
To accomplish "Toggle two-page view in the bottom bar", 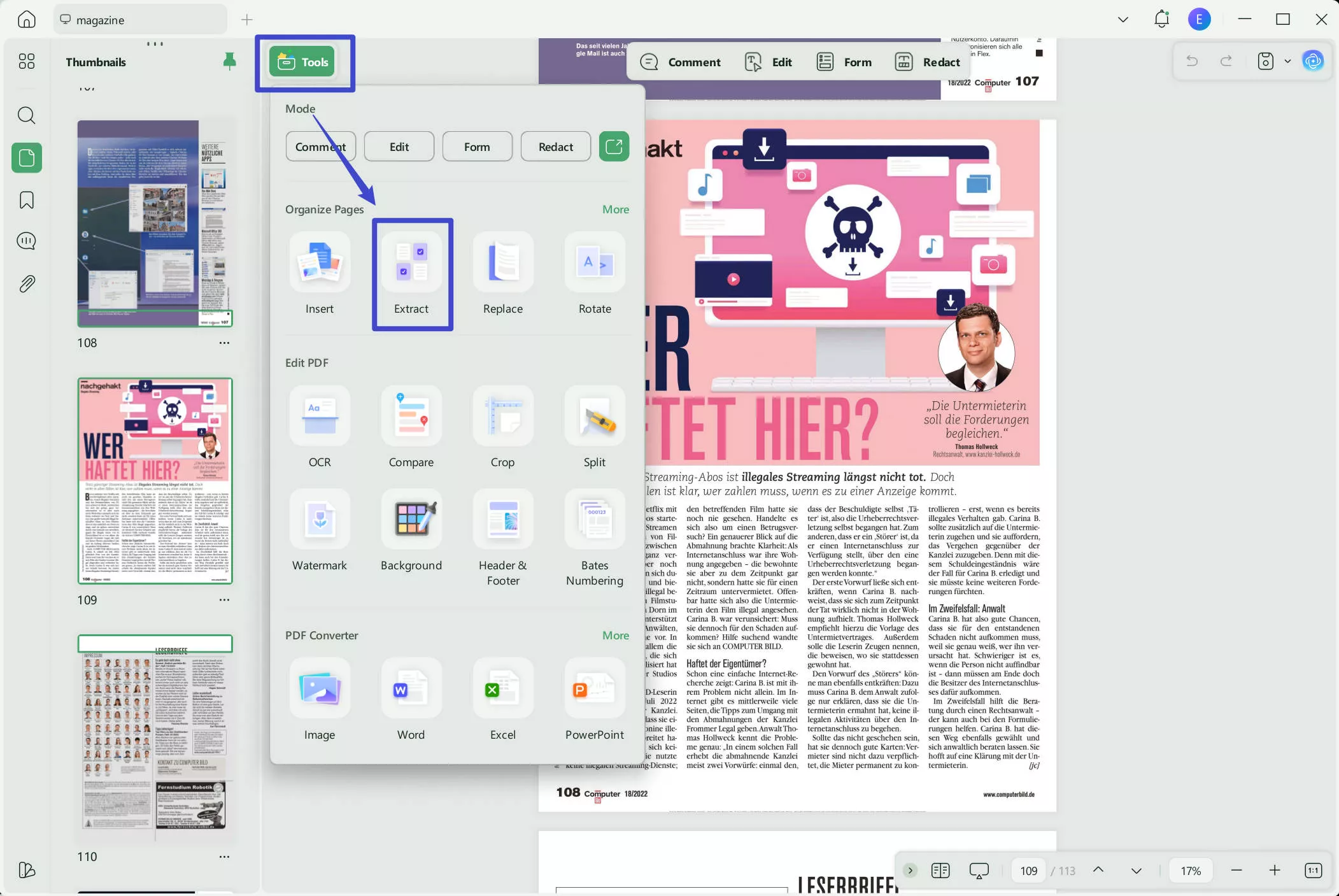I will tap(940, 870).
